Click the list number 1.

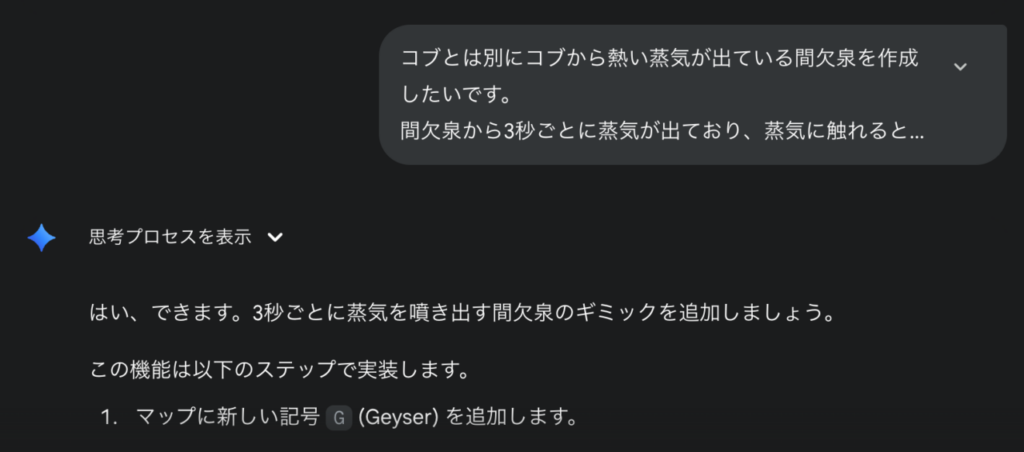[108, 417]
